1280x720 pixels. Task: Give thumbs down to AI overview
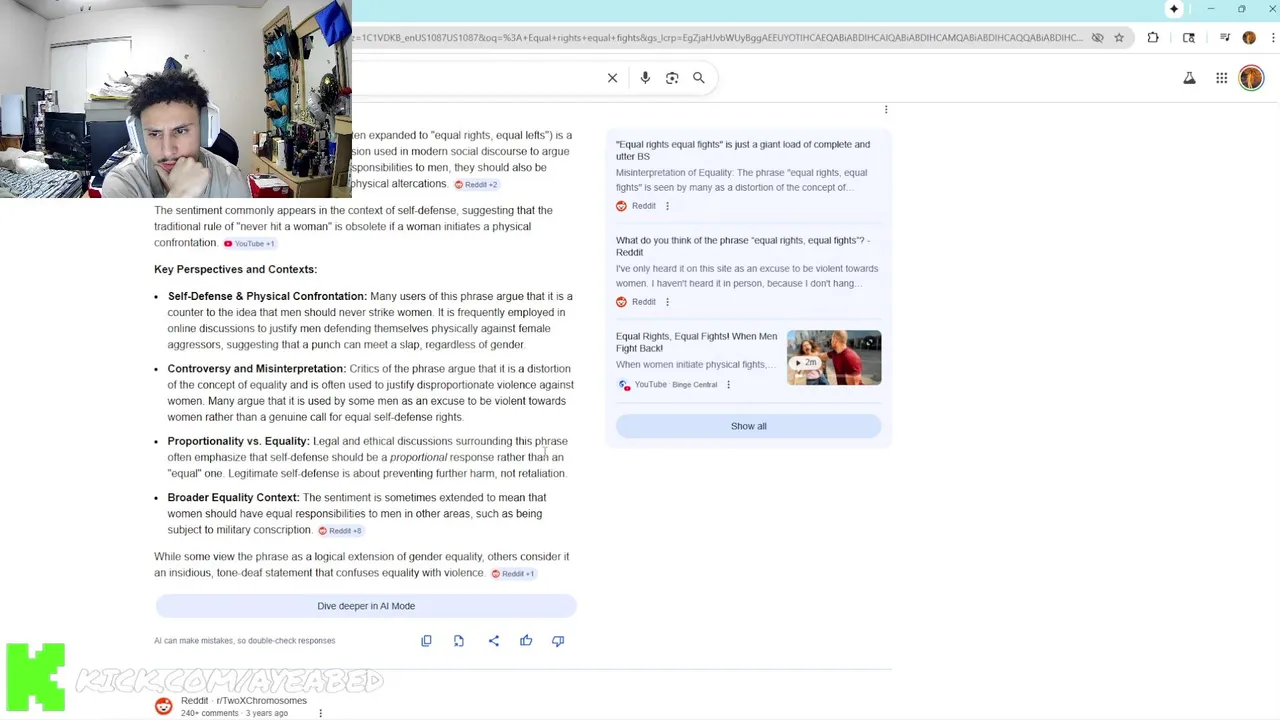coord(558,641)
